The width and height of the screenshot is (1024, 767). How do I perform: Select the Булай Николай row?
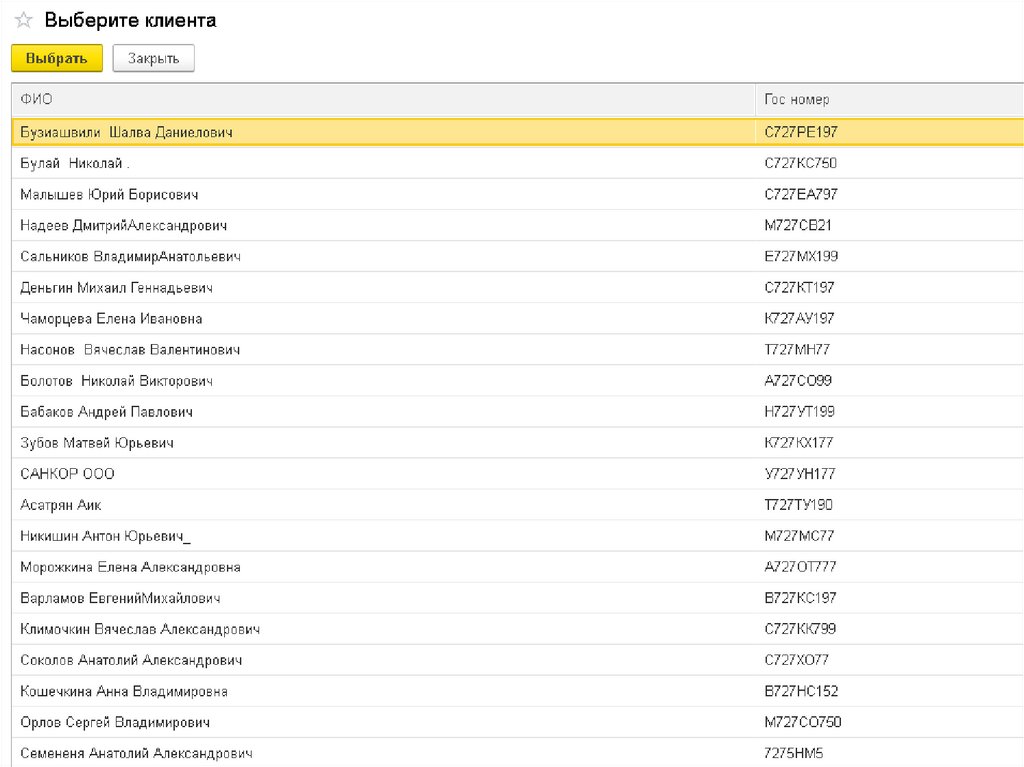[x=75, y=163]
